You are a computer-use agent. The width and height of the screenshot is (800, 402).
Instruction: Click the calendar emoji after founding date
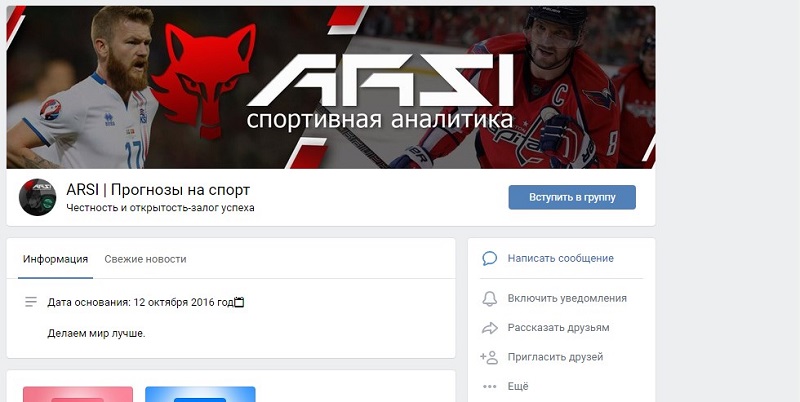[x=239, y=302]
